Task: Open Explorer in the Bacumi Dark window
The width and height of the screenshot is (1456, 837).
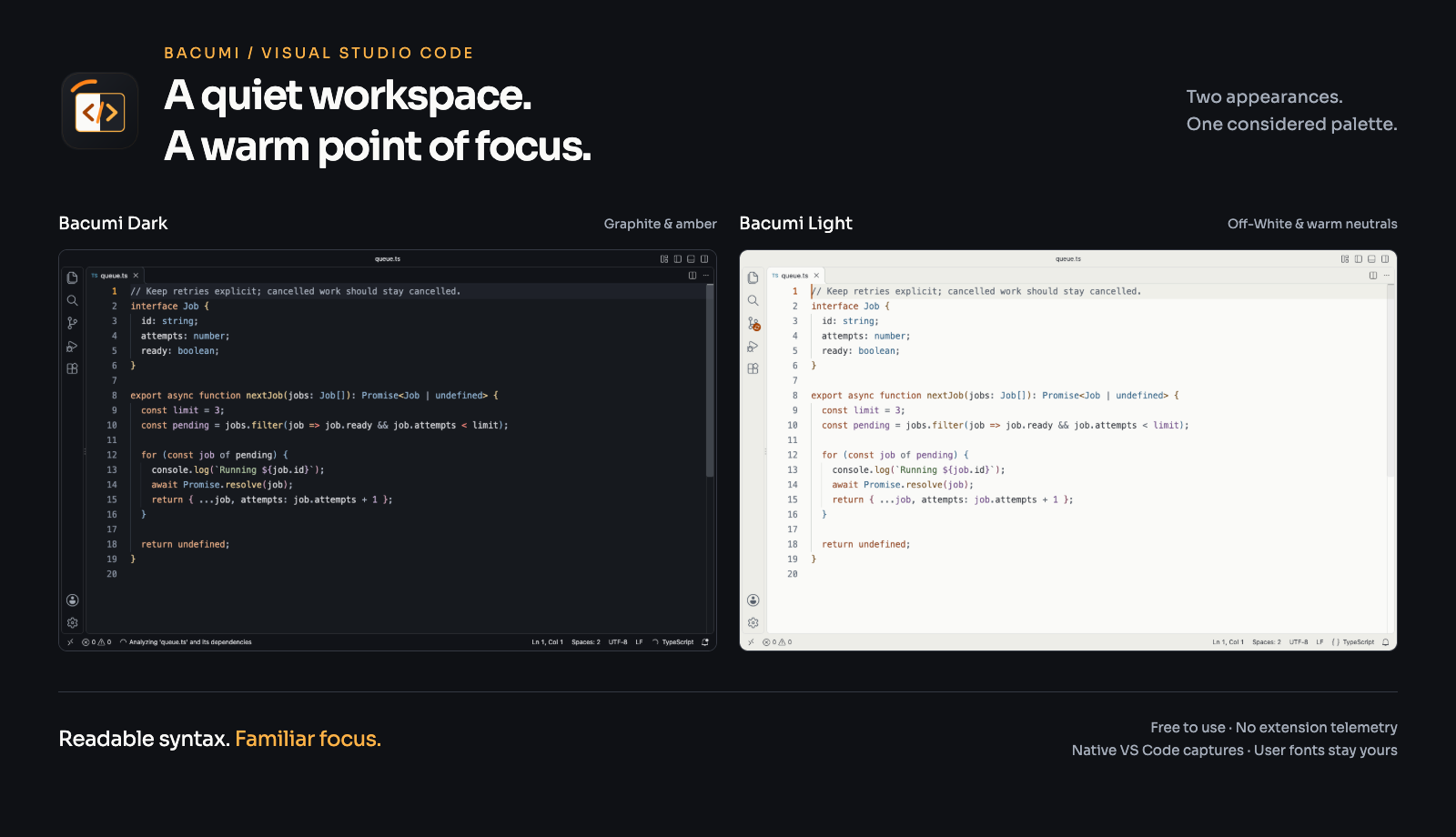Action: click(x=72, y=277)
